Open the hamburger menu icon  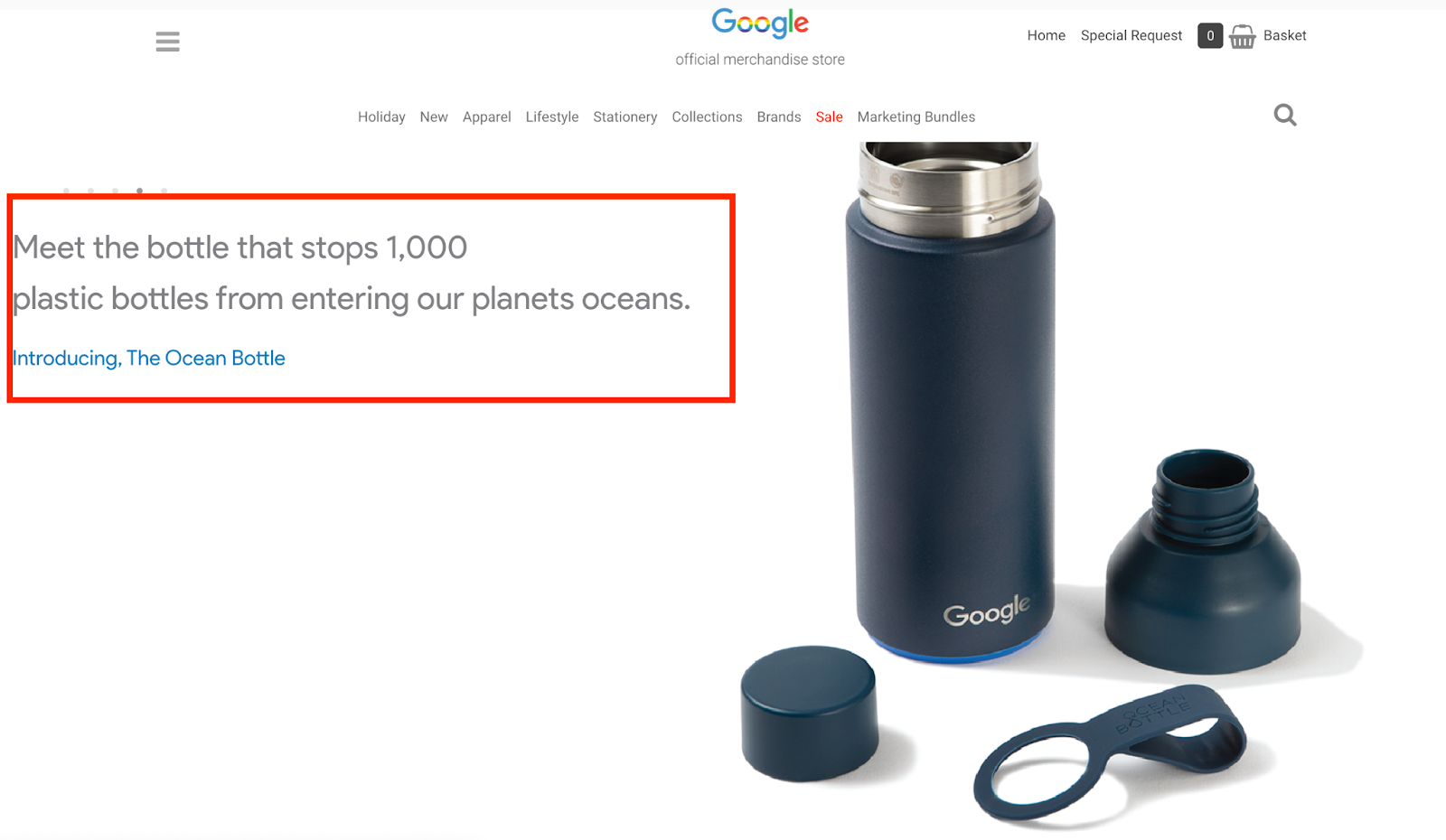tap(167, 42)
